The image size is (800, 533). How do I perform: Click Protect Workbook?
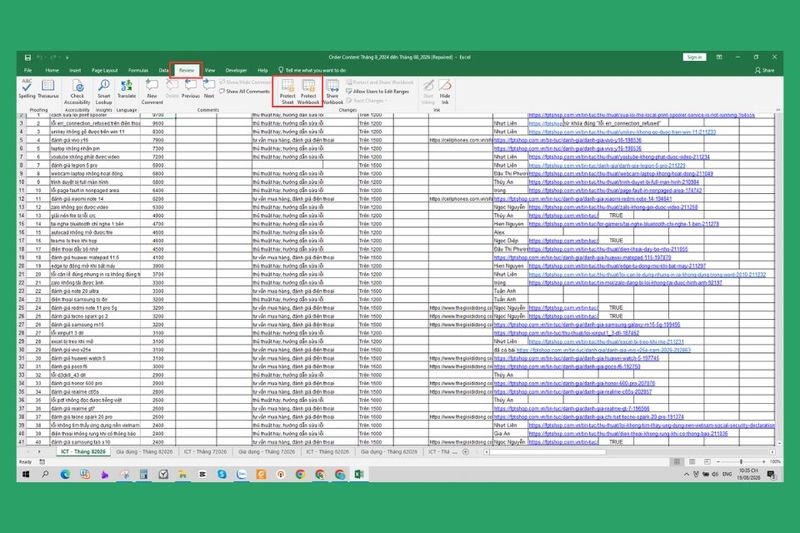(308, 92)
